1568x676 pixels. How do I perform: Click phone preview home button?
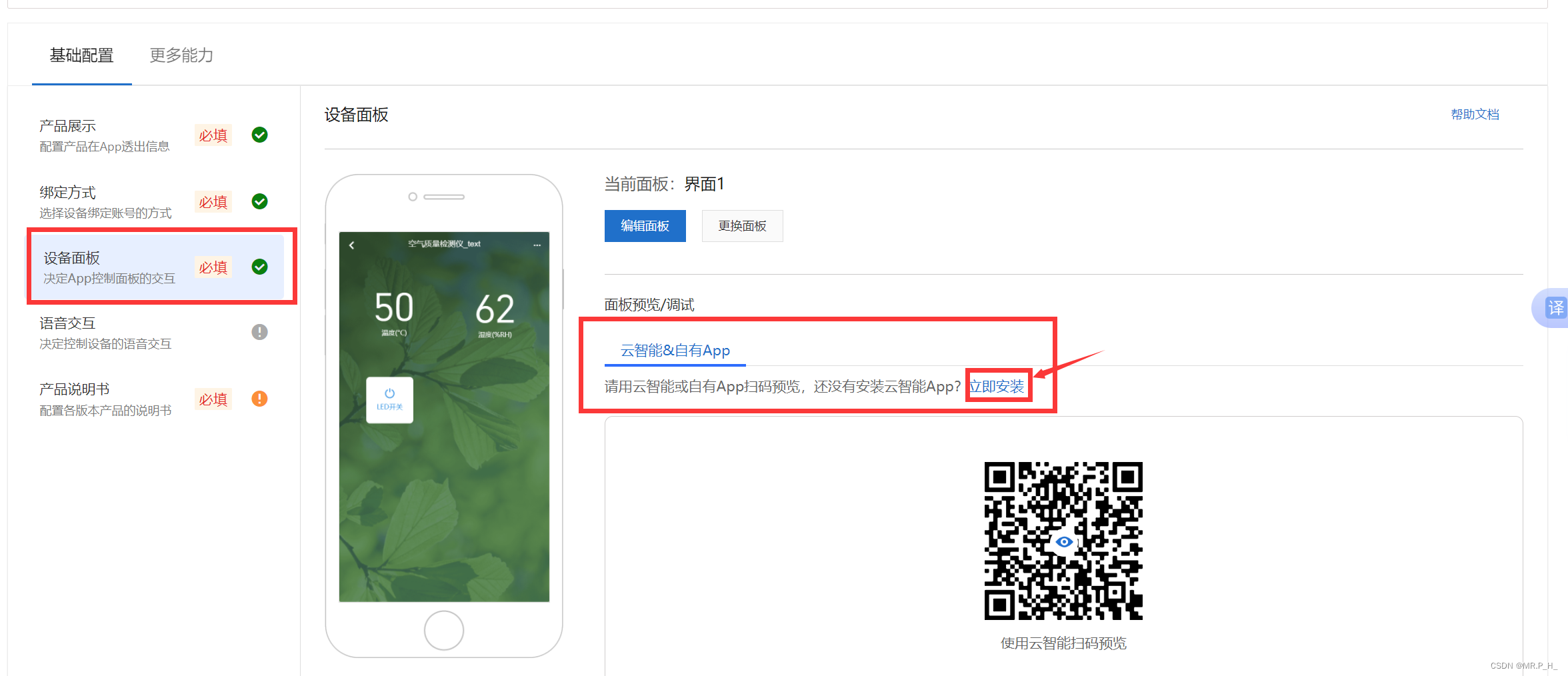coord(444,630)
